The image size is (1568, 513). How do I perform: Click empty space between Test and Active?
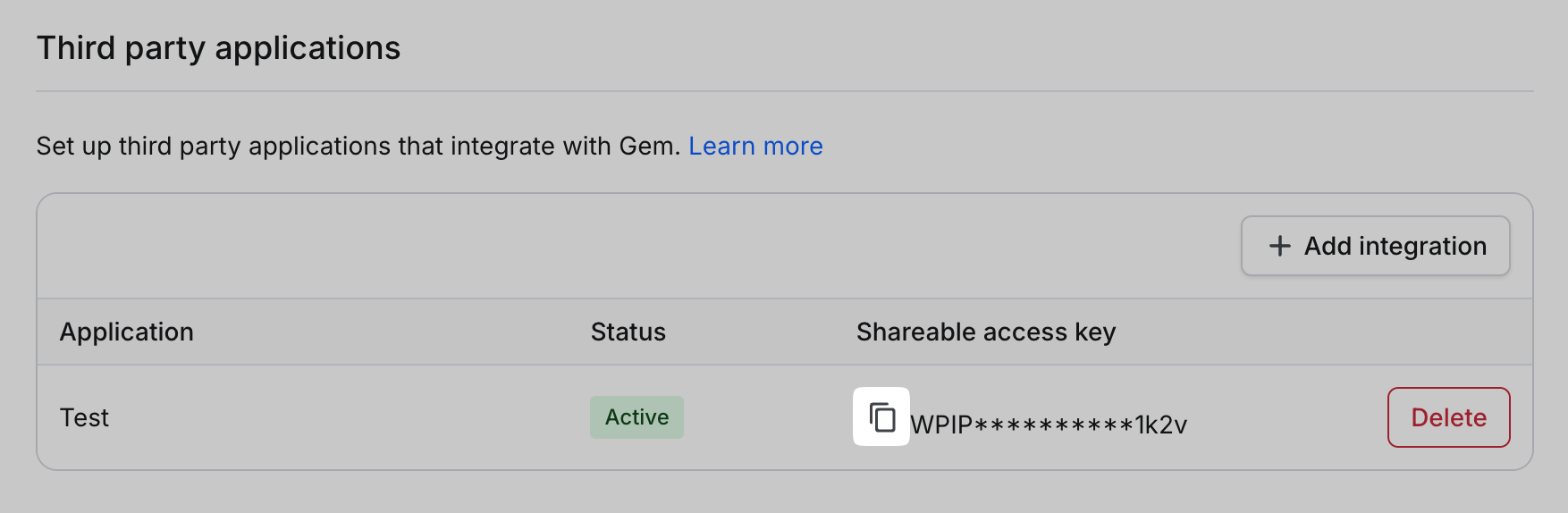pos(349,417)
